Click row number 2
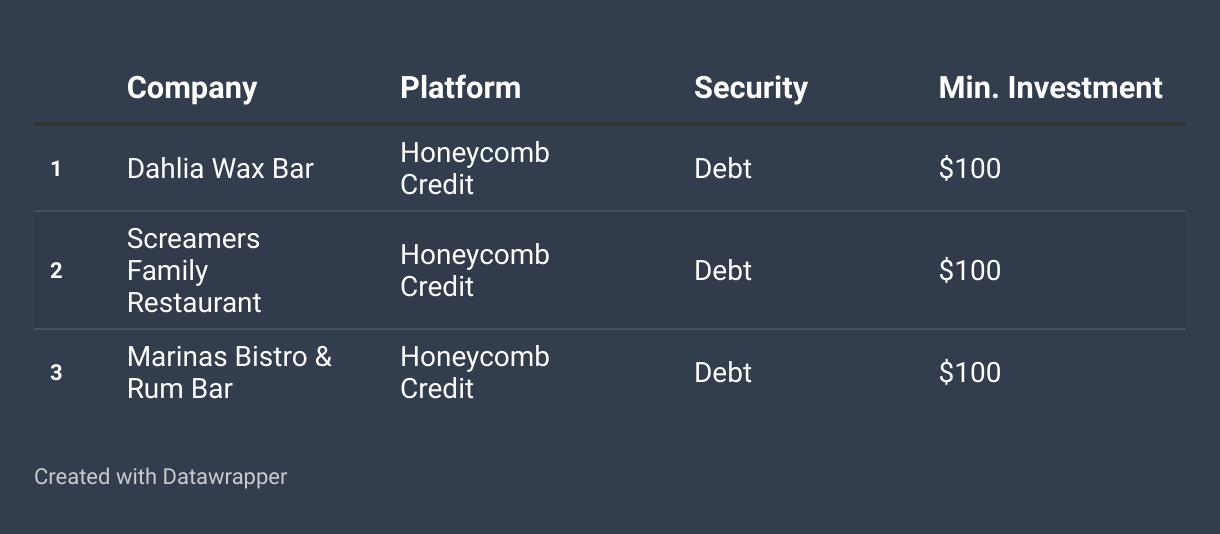1220x534 pixels. tap(56, 271)
